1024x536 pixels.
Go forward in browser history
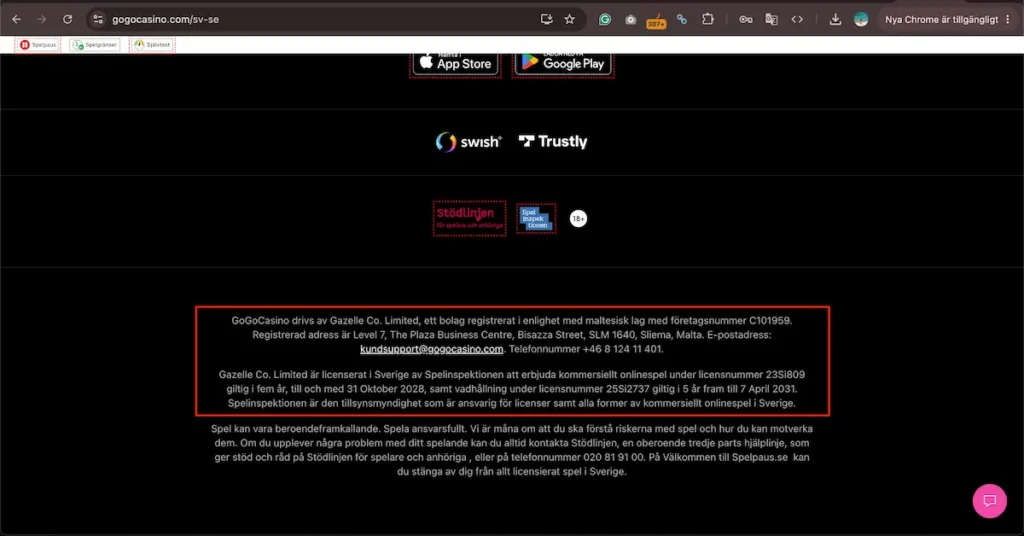(x=42, y=20)
